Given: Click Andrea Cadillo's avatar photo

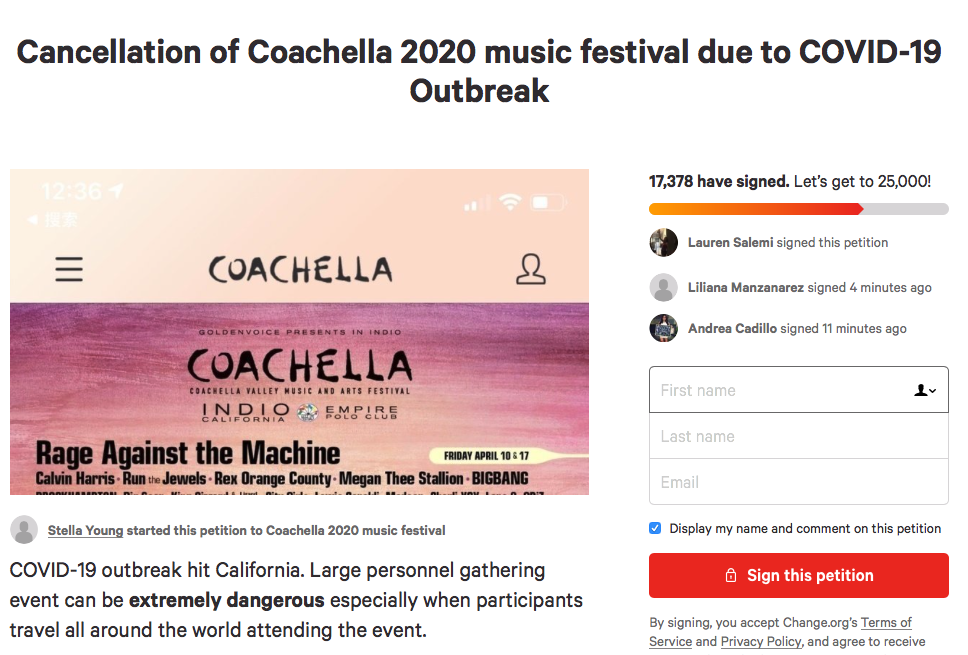Looking at the screenshot, I should click(x=664, y=328).
